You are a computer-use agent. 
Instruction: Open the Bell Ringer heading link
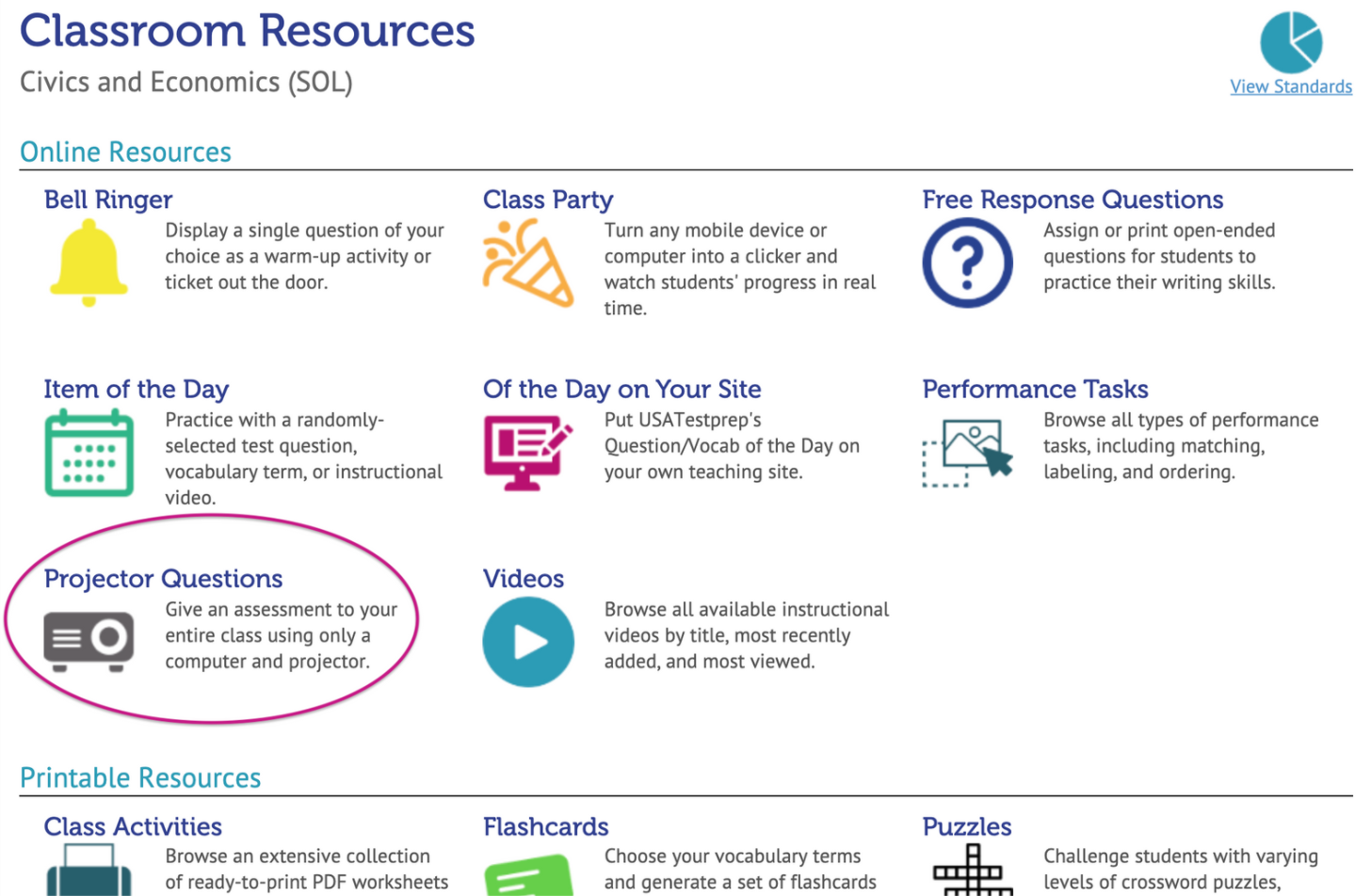tap(108, 200)
